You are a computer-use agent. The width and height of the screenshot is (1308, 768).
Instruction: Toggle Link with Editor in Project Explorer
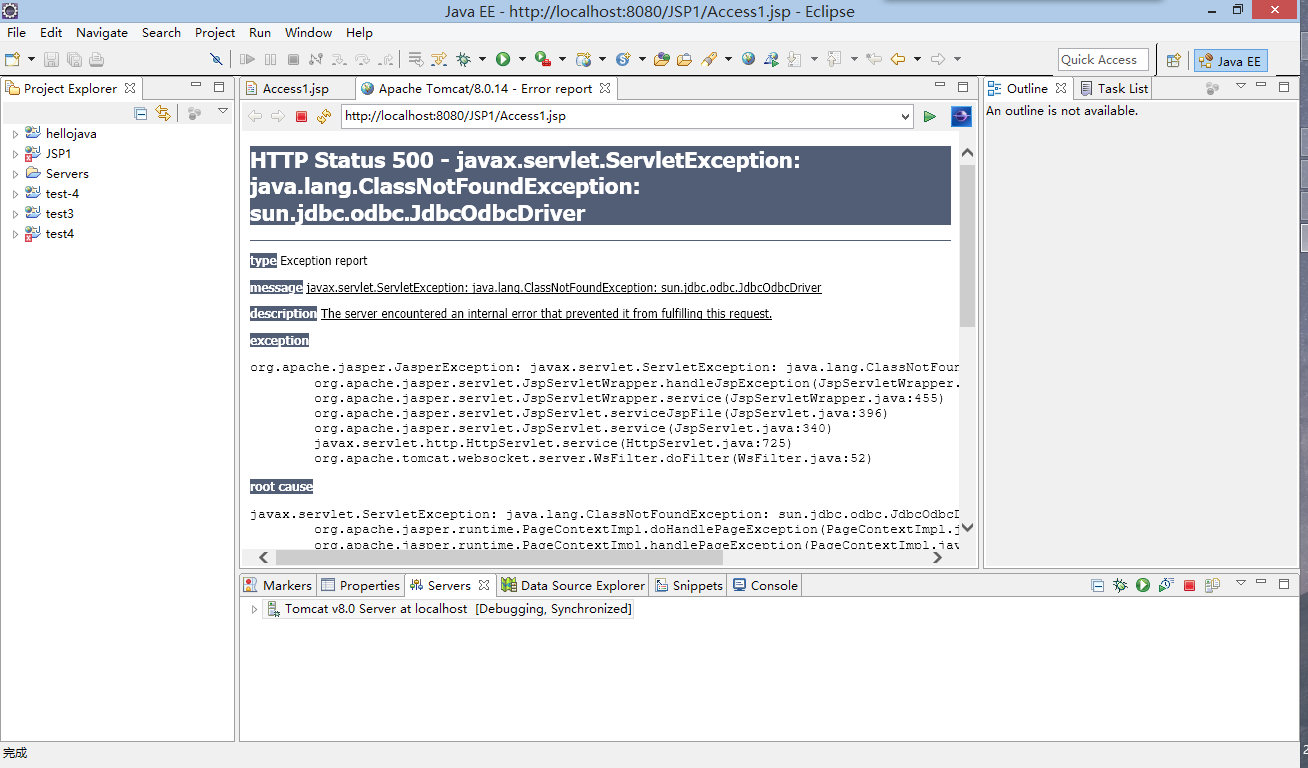coord(163,113)
